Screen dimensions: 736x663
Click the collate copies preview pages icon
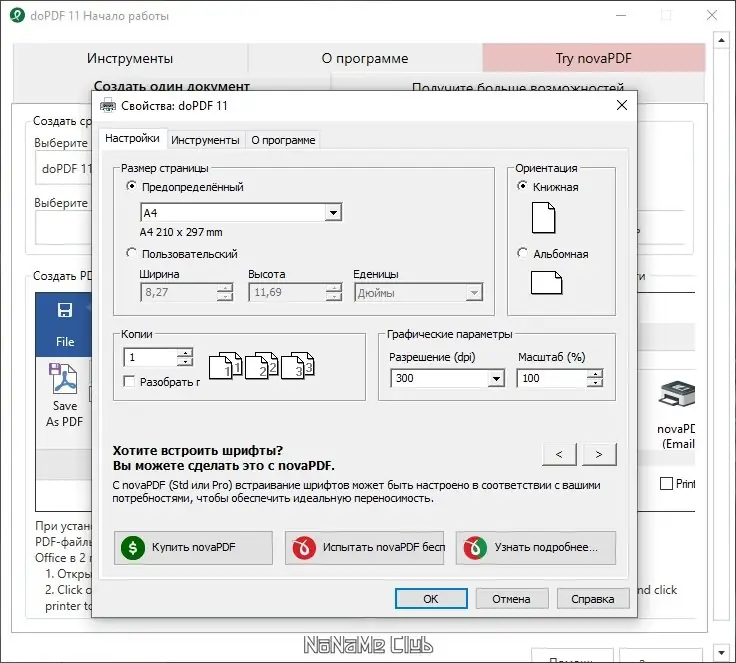pyautogui.click(x=261, y=365)
